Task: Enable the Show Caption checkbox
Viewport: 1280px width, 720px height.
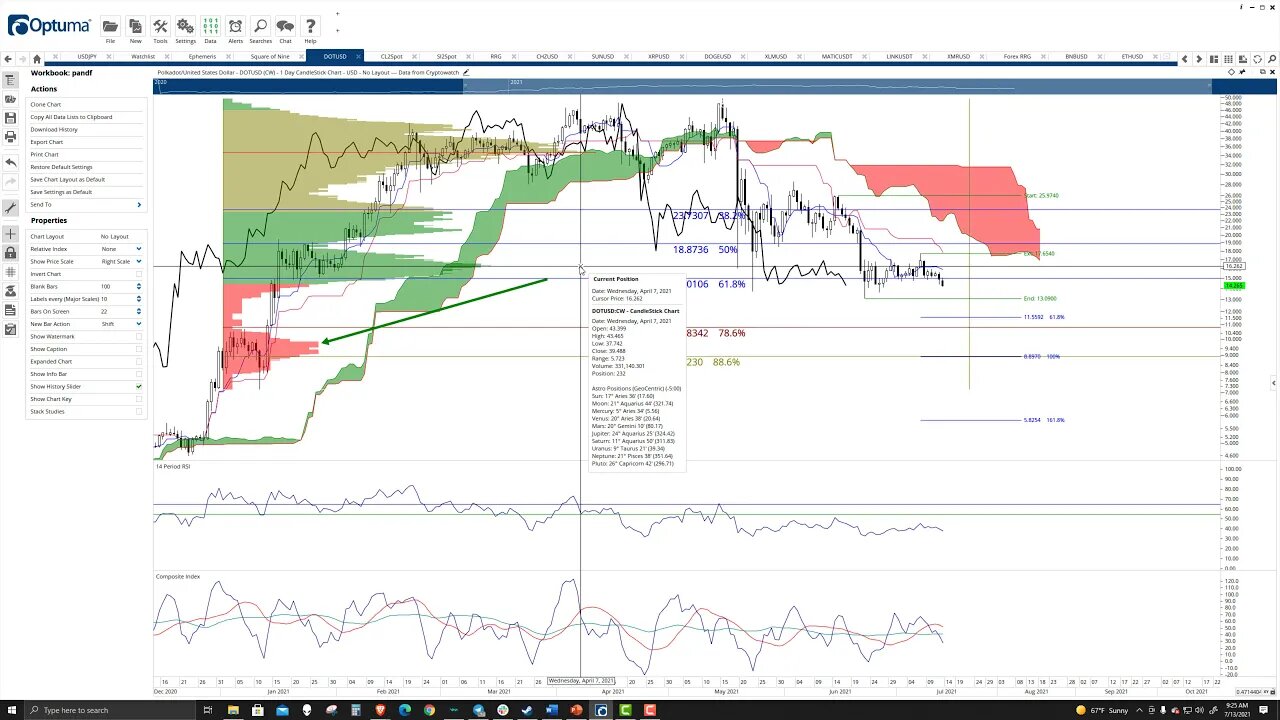Action: [138, 349]
